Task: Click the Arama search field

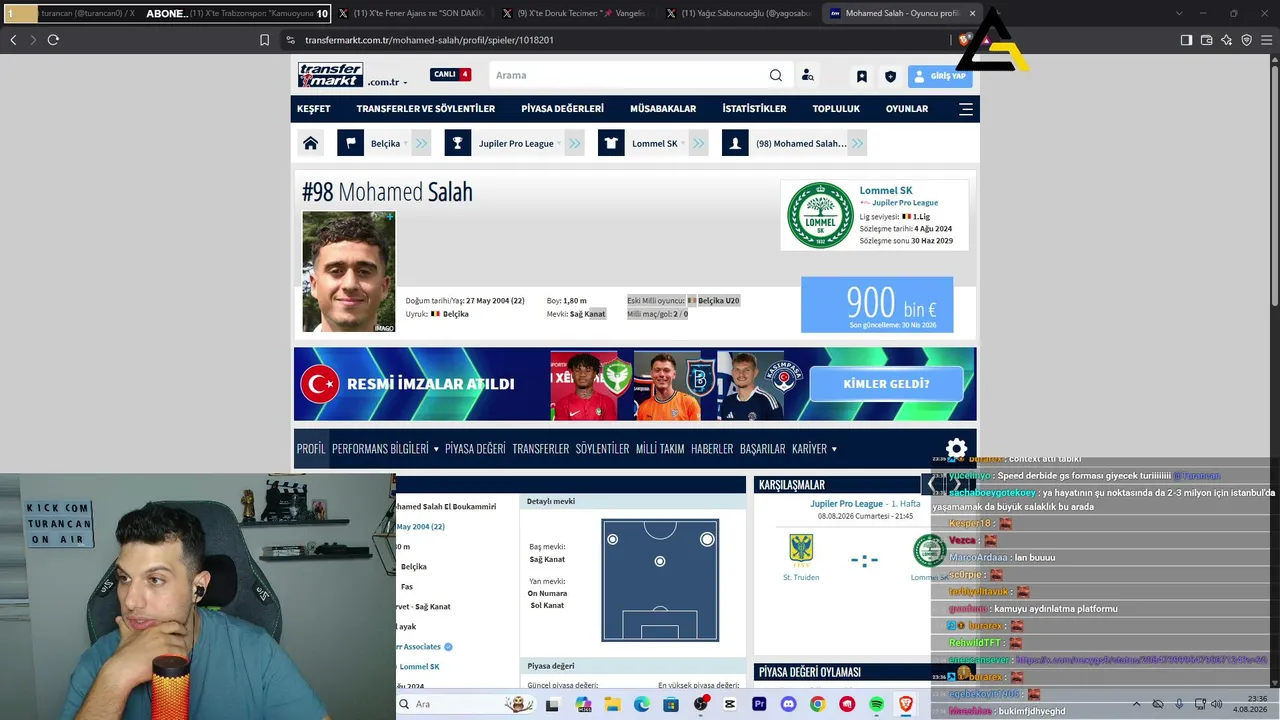Action: [628, 75]
